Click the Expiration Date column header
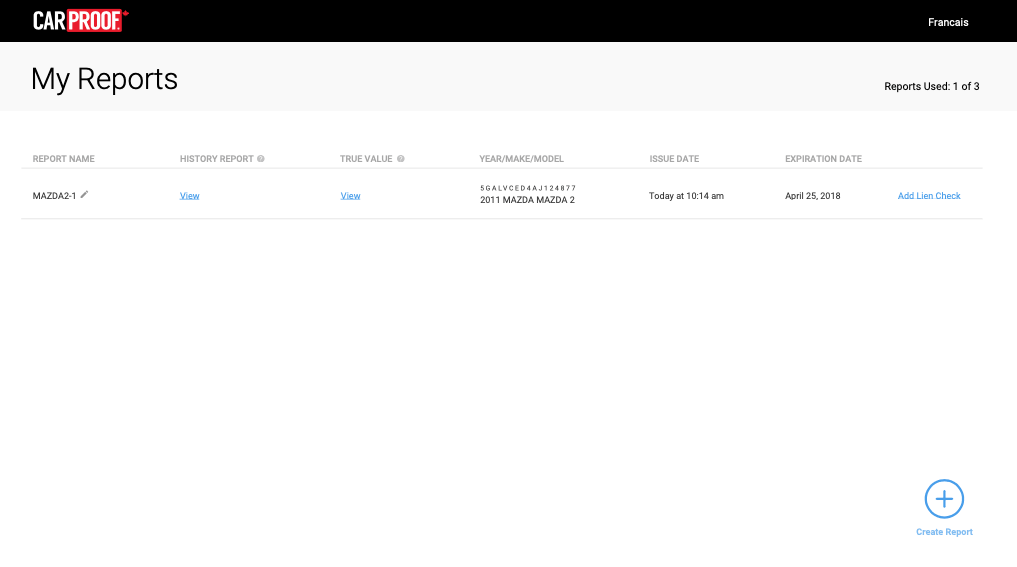This screenshot has width=1017, height=567. 823,159
